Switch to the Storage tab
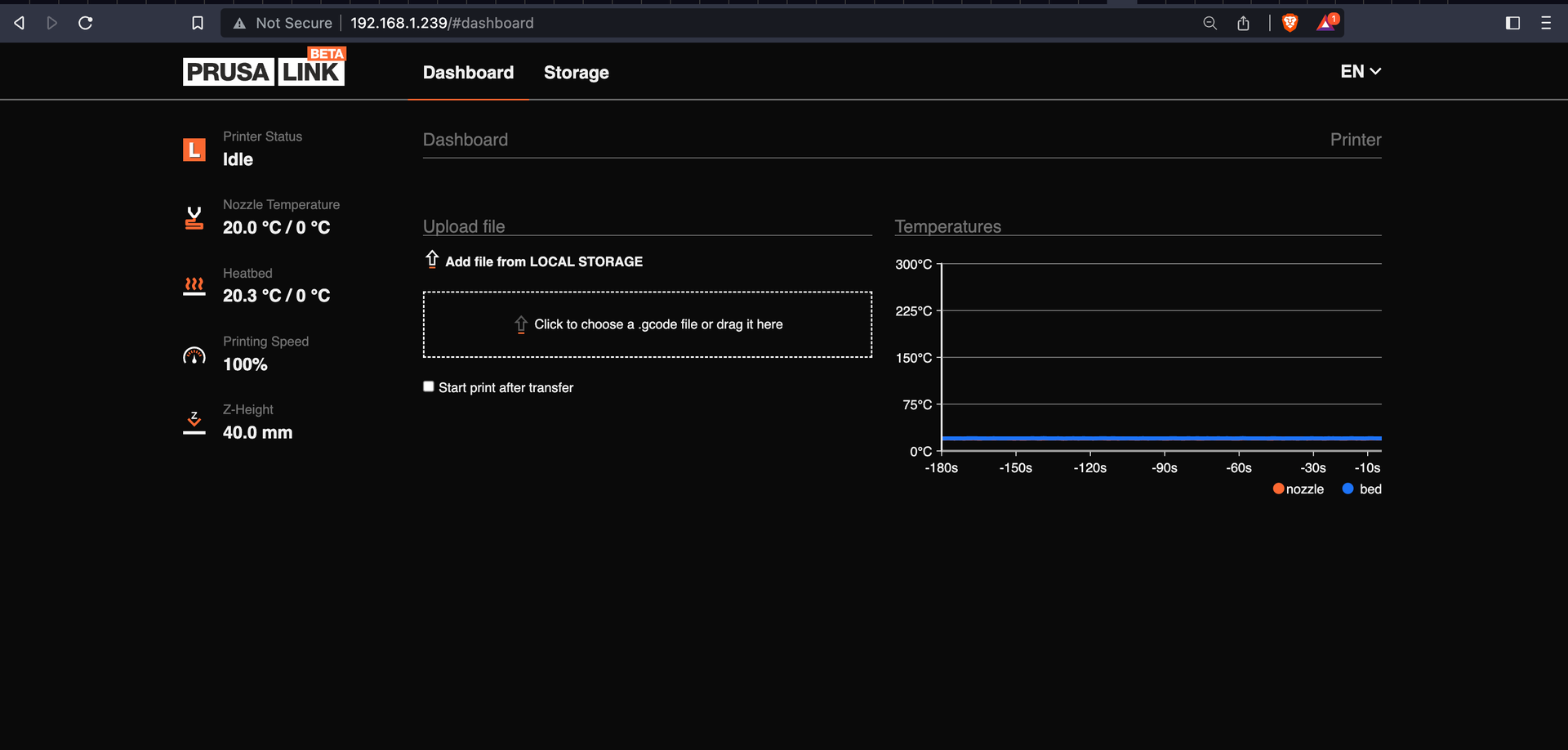The width and height of the screenshot is (1568, 750). click(x=577, y=73)
